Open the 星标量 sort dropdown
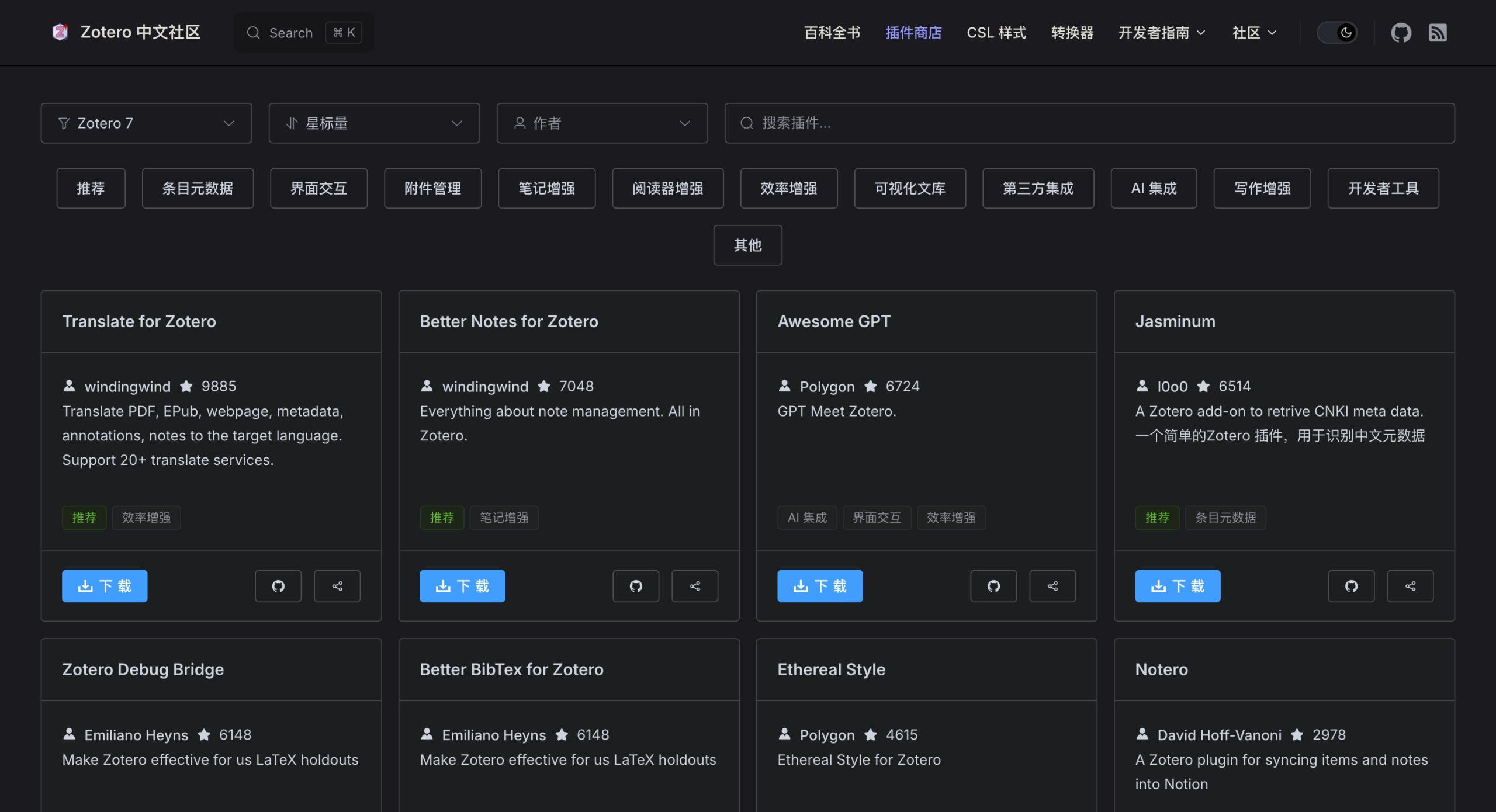The image size is (1496, 812). [374, 123]
